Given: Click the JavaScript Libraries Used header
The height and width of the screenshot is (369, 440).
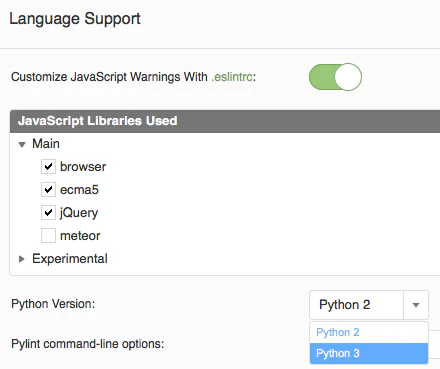Looking at the screenshot, I should pyautogui.click(x=225, y=121).
